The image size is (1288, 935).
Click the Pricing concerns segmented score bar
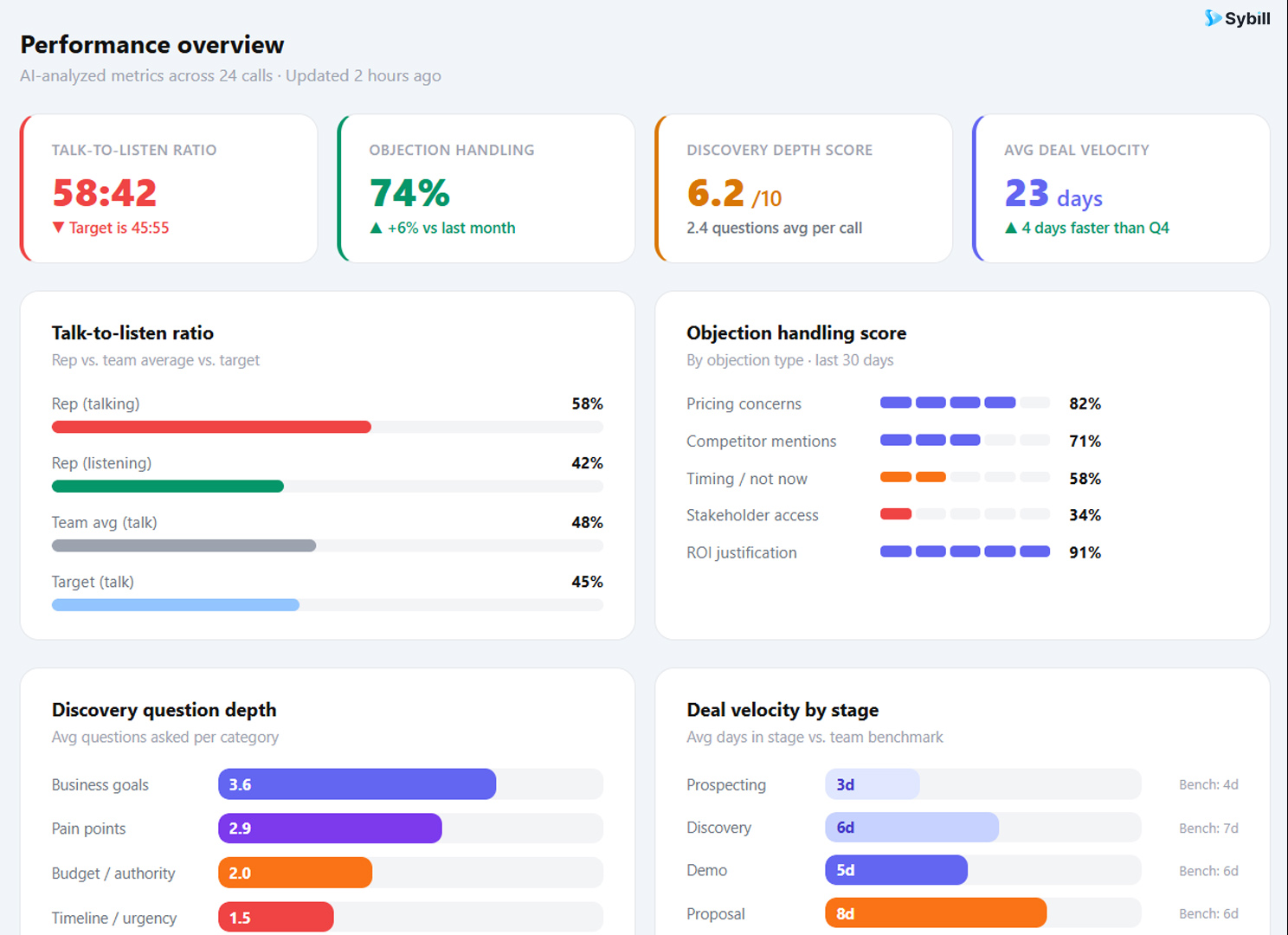point(965,403)
